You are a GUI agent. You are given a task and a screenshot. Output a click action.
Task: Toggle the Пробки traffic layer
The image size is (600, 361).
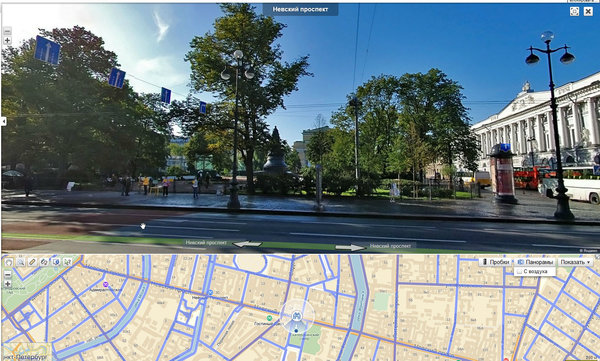pos(495,262)
